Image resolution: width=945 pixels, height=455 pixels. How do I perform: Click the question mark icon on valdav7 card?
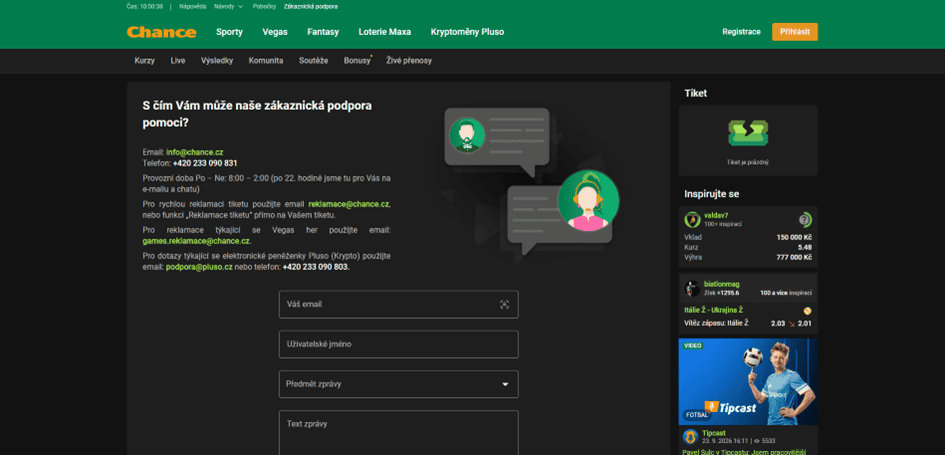pos(805,219)
